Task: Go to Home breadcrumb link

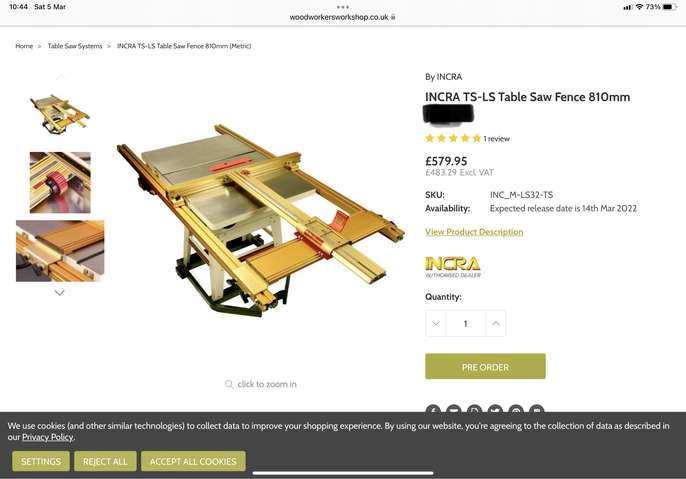Action: click(x=24, y=46)
